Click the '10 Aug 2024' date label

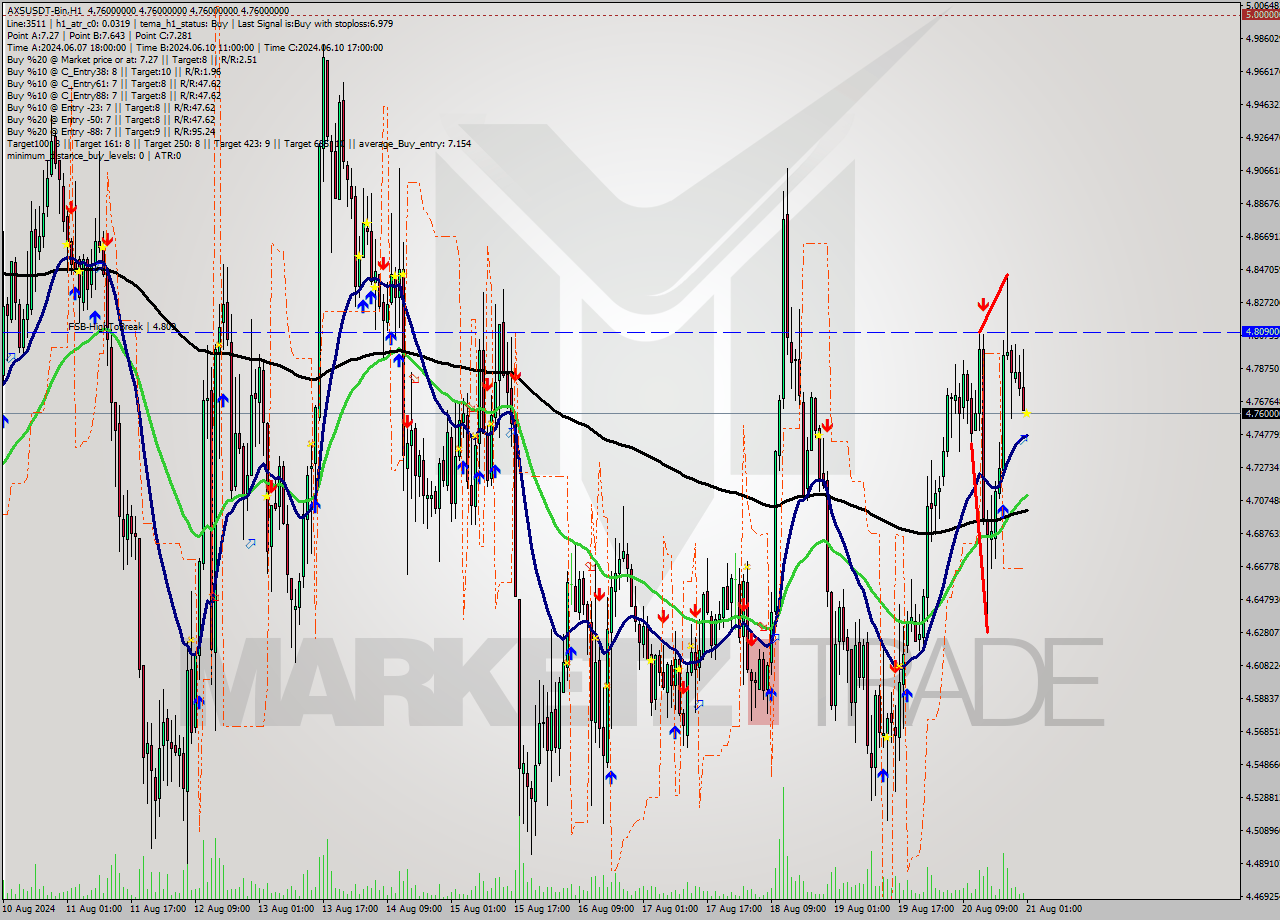click(30, 909)
